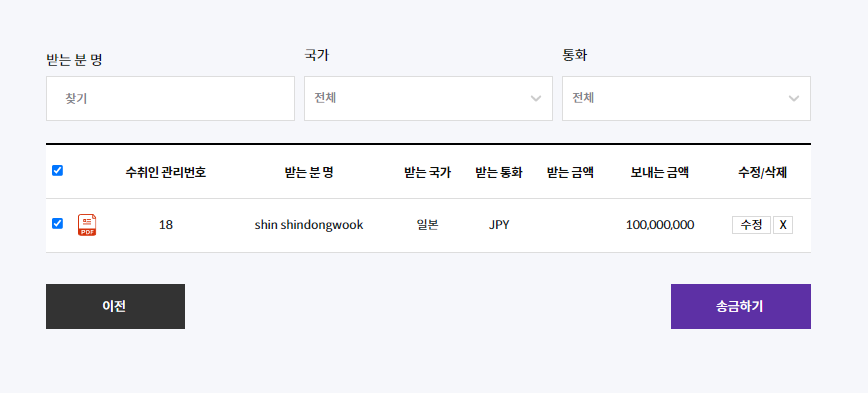Delete the recipient row with the X button
The image size is (868, 393).
tap(783, 225)
